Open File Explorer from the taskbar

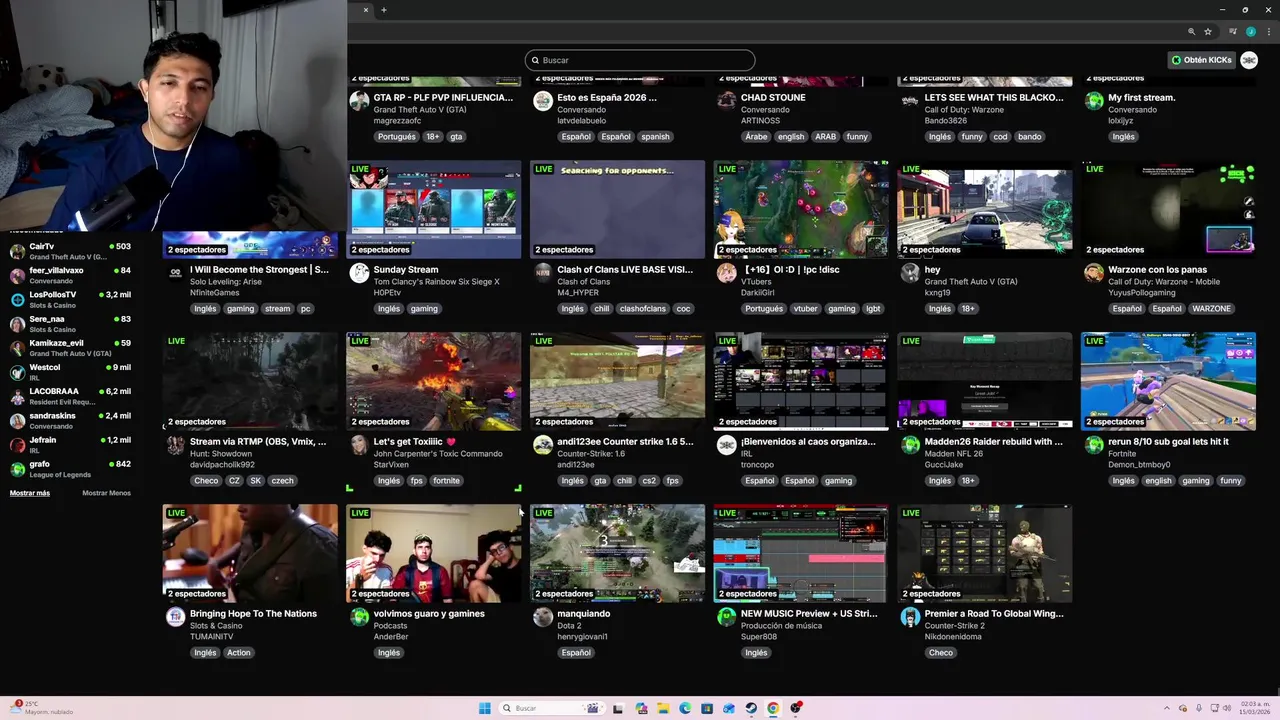click(663, 708)
